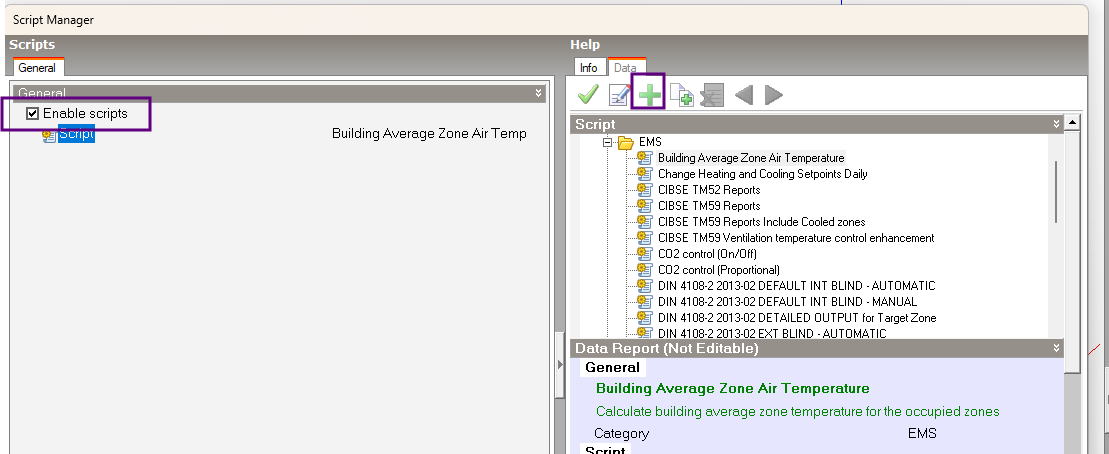Select CO2 control (On/Off) script
Screen dimensions: 1109x454
[708, 253]
